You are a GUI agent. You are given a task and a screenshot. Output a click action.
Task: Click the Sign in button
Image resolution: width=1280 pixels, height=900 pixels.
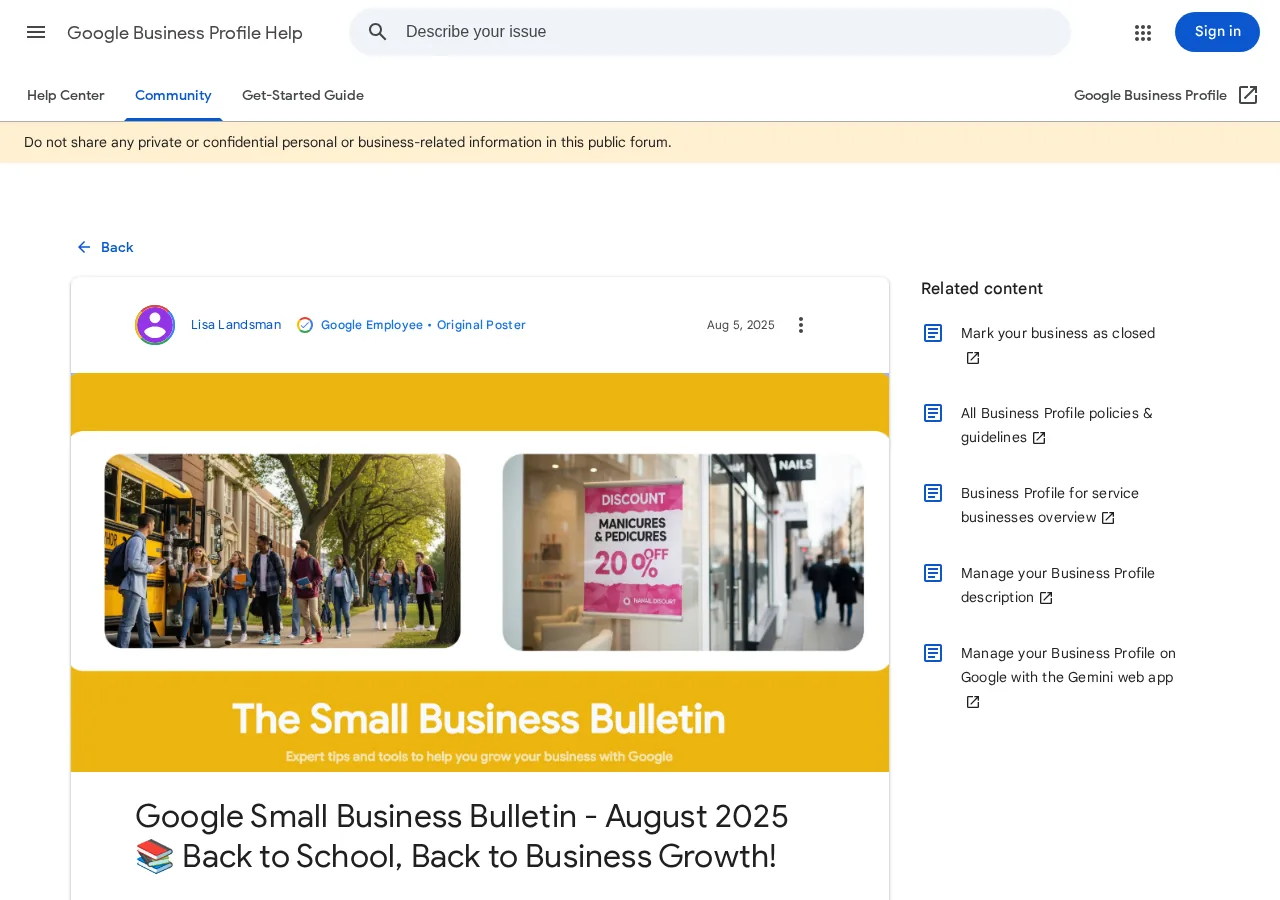click(1217, 32)
